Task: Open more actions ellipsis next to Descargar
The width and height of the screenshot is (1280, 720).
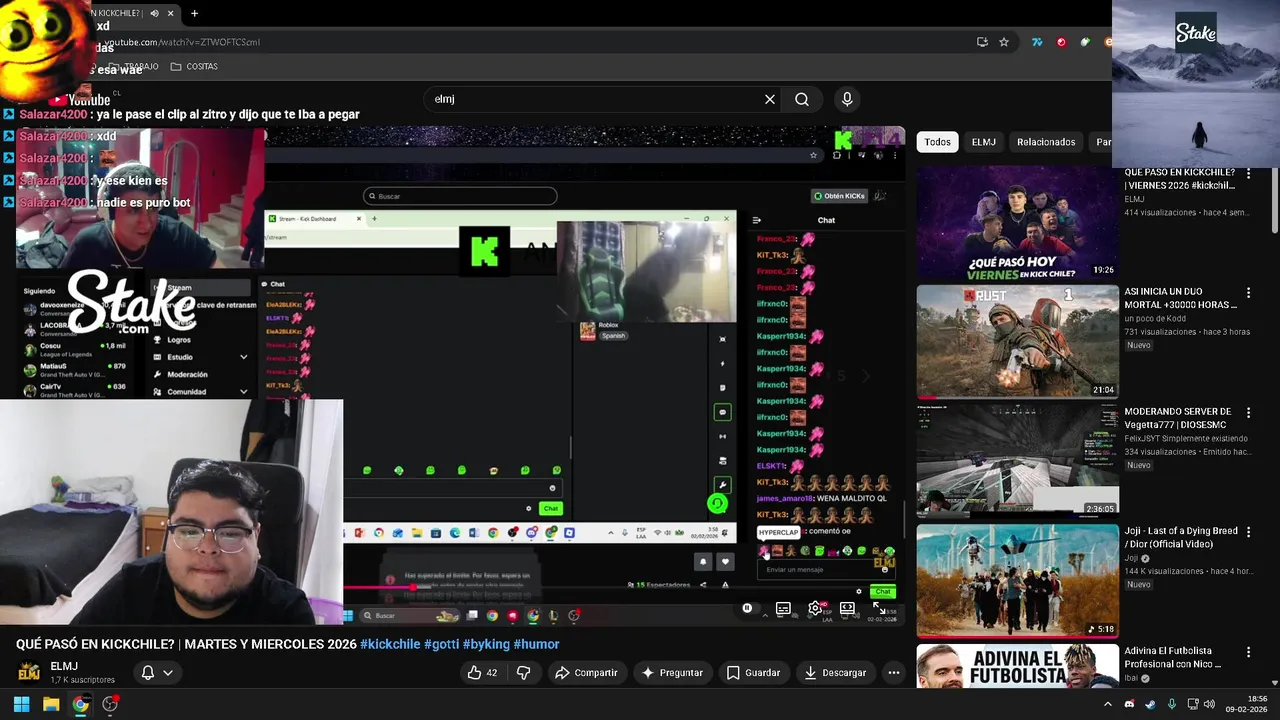Action: click(894, 673)
